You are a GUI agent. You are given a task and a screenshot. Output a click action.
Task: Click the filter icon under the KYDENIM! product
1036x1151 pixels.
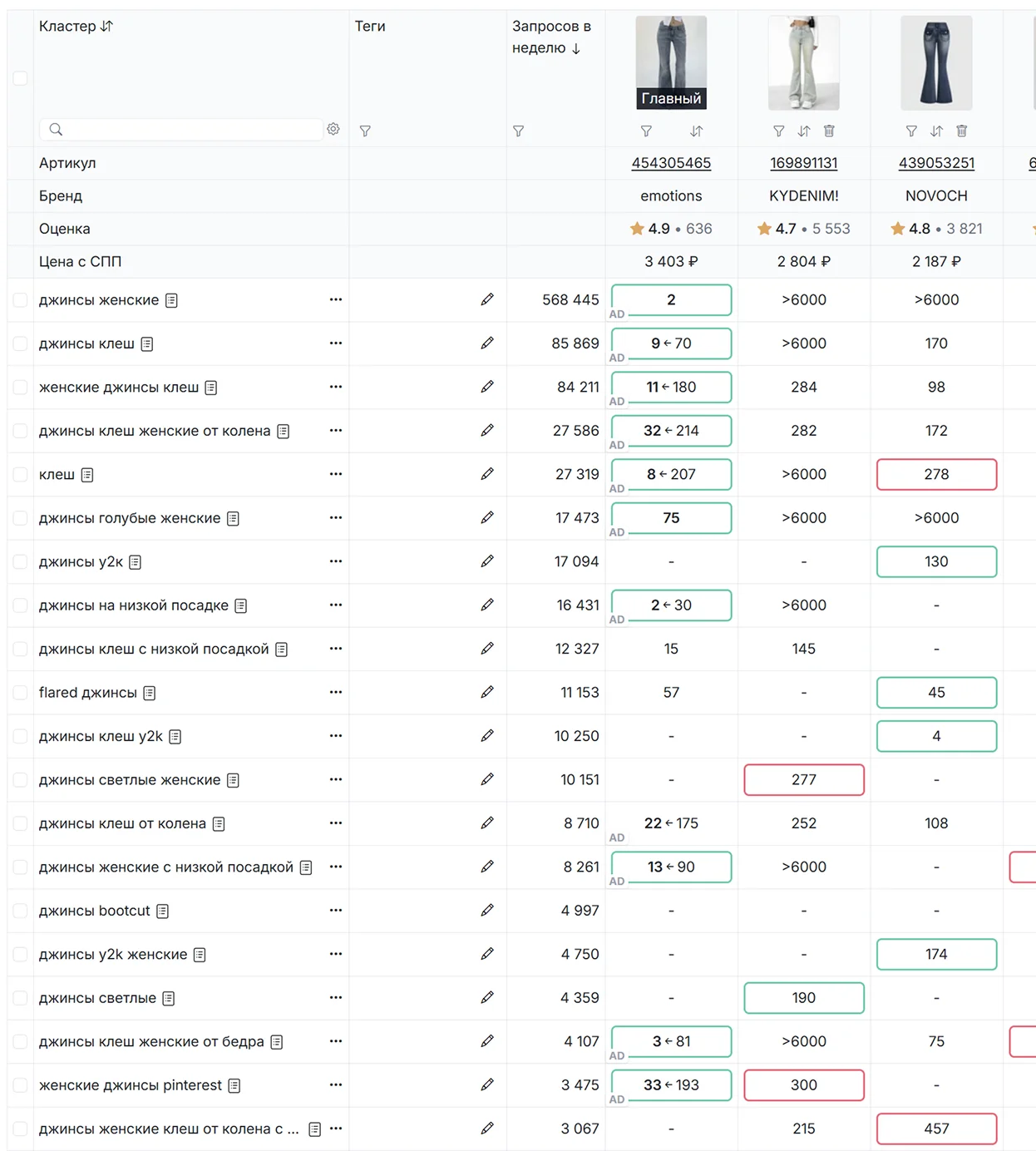point(778,131)
